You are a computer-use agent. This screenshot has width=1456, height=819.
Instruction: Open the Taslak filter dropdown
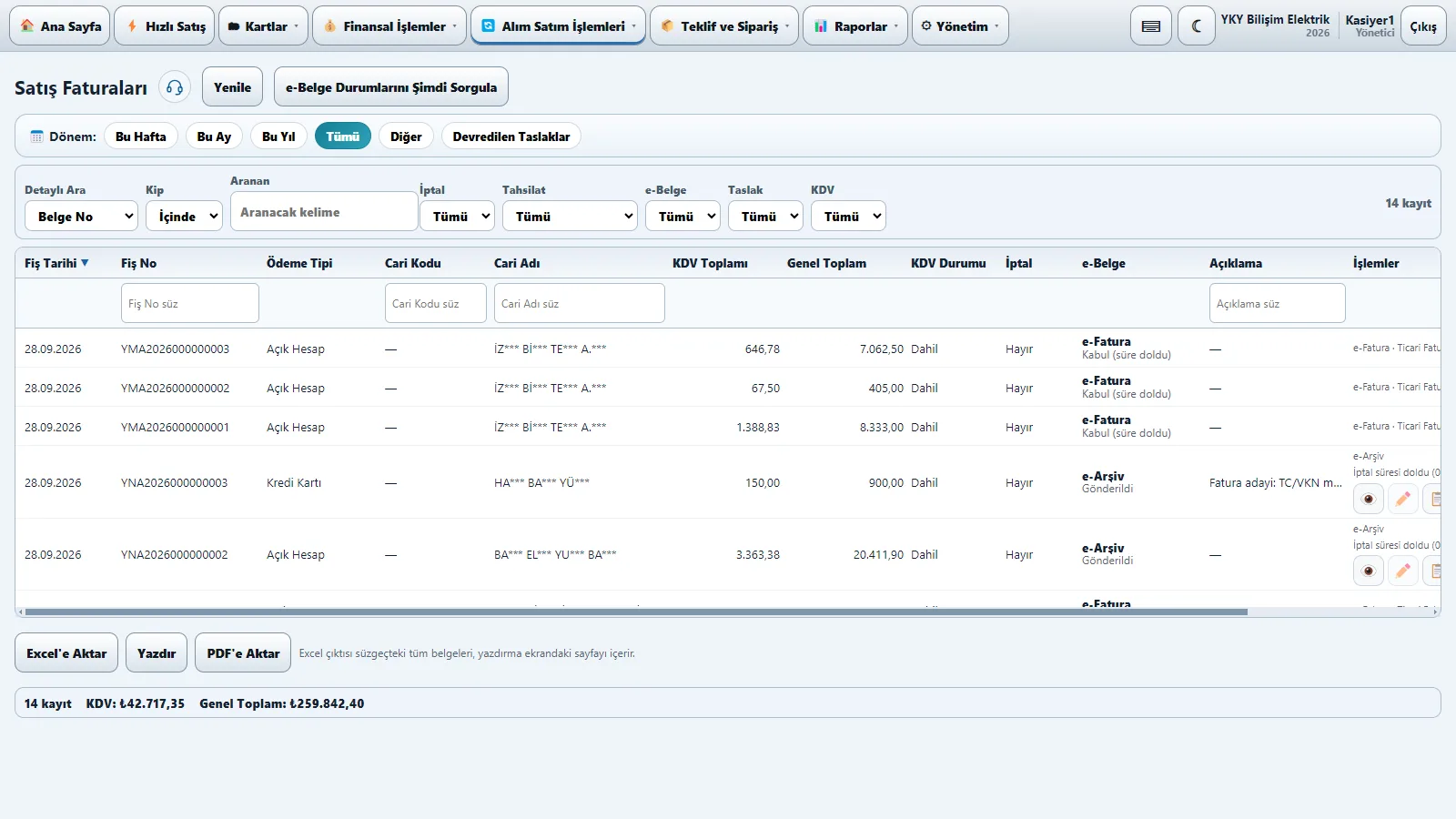point(765,216)
